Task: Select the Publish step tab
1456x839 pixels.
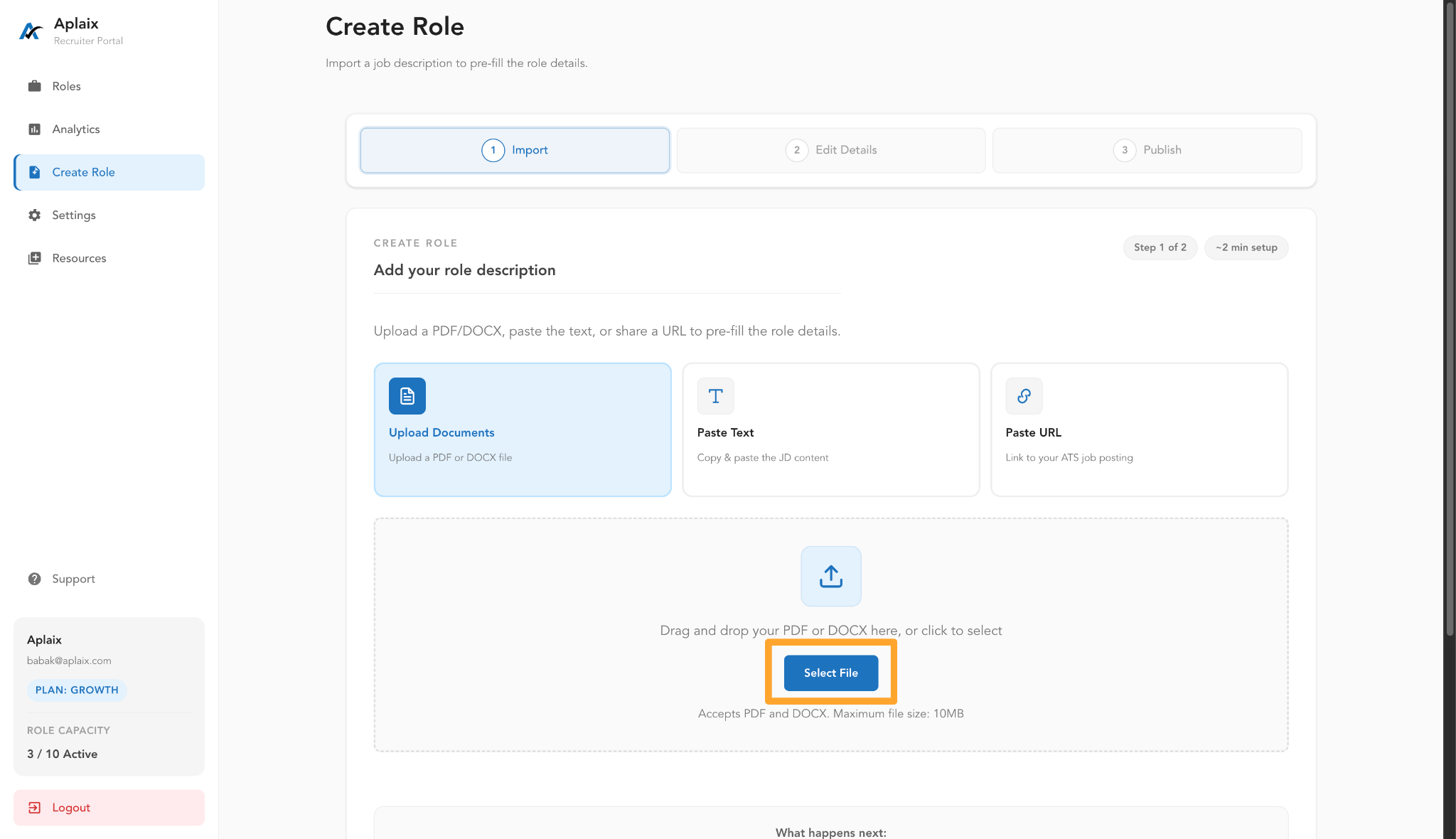Action: (1147, 150)
